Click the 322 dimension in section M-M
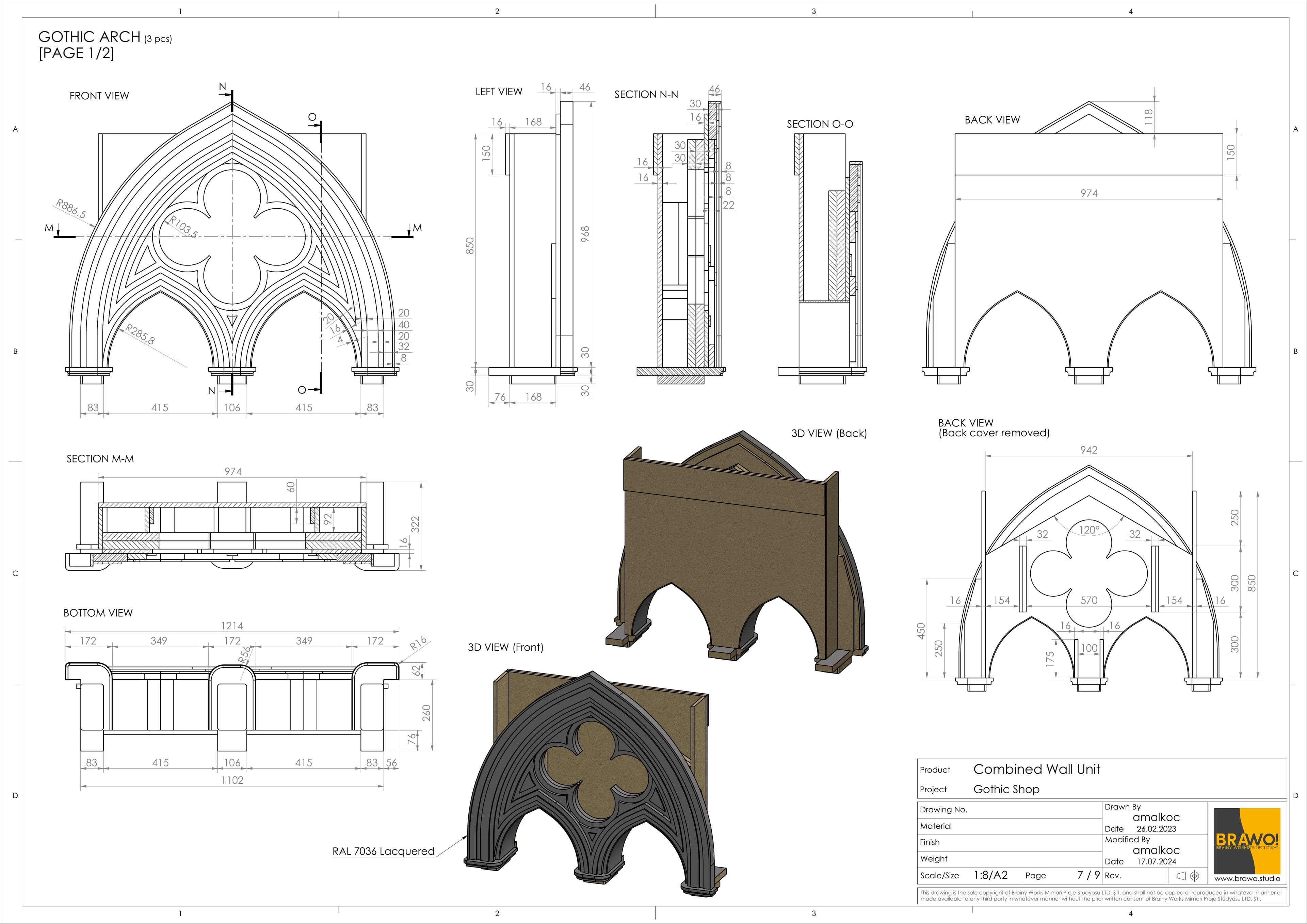Image resolution: width=1307 pixels, height=924 pixels. (415, 524)
